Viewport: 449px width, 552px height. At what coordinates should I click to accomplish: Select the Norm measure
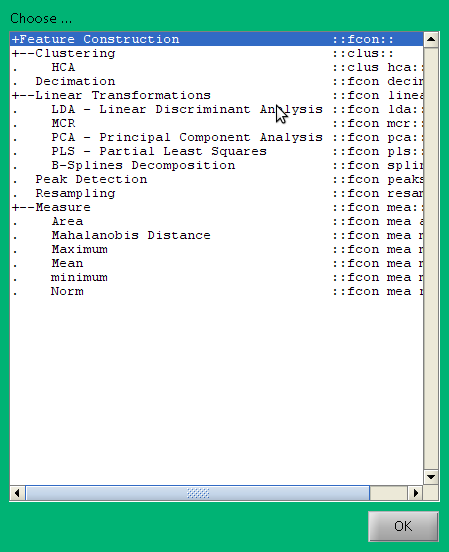(217, 291)
